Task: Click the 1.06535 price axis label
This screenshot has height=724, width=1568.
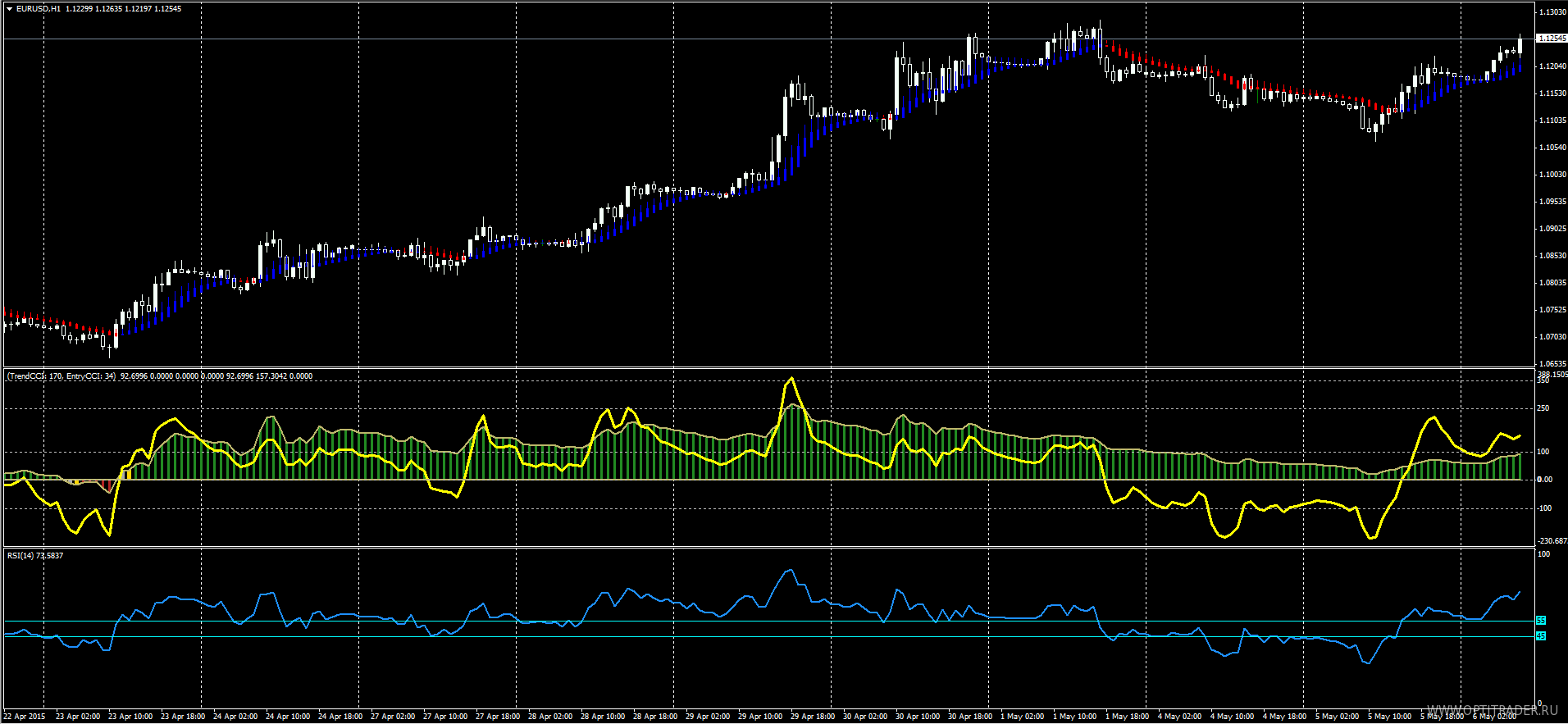Action: (x=1553, y=364)
